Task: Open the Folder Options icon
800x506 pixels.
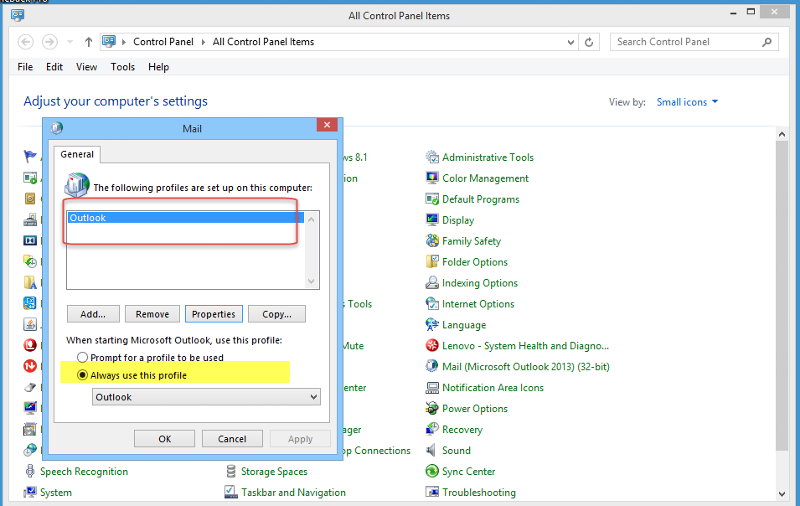Action: (x=432, y=262)
